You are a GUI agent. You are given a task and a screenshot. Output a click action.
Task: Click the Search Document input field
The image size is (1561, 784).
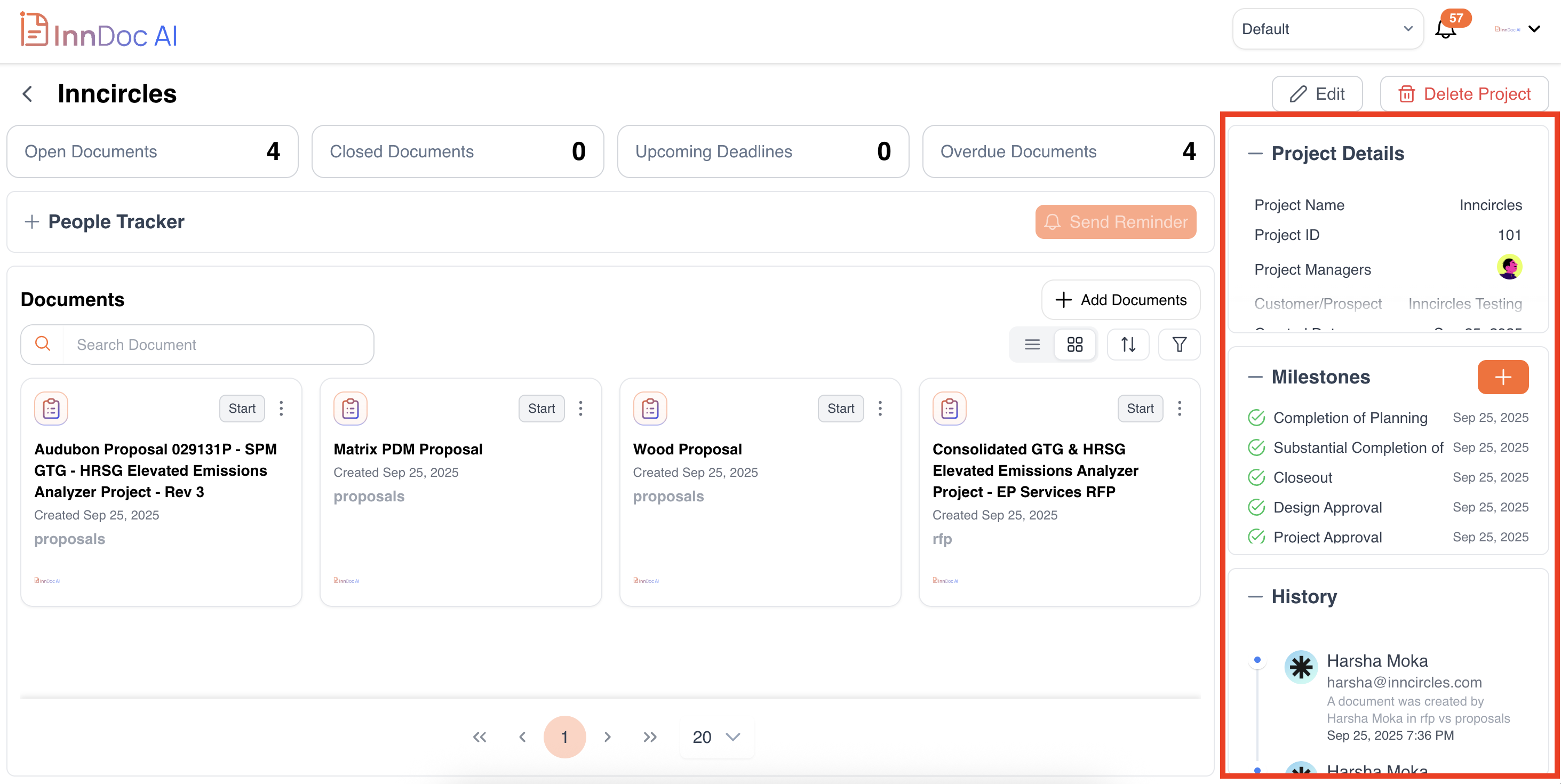click(218, 345)
